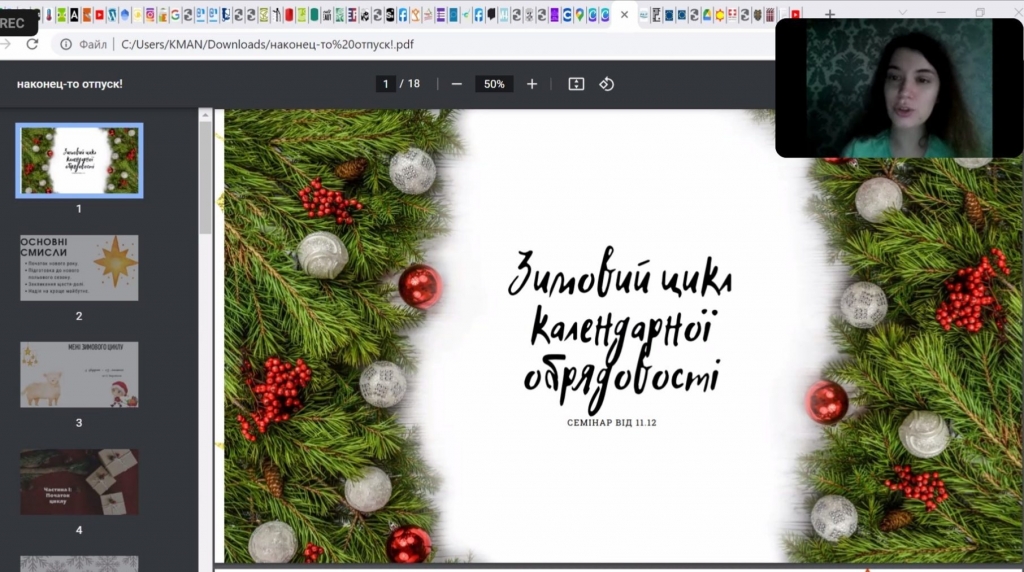Go to page 4 thumbnail
The image size is (1024, 572).
click(x=79, y=481)
